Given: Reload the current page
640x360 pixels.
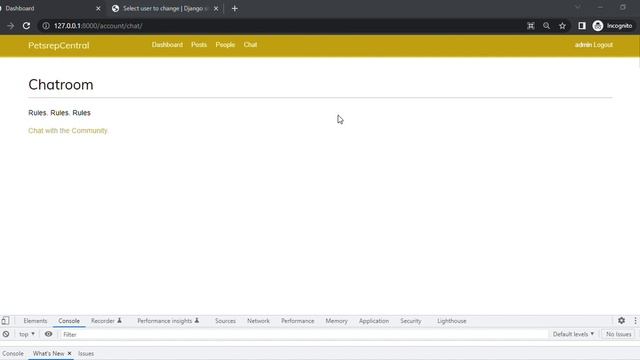Looking at the screenshot, I should tap(27, 26).
